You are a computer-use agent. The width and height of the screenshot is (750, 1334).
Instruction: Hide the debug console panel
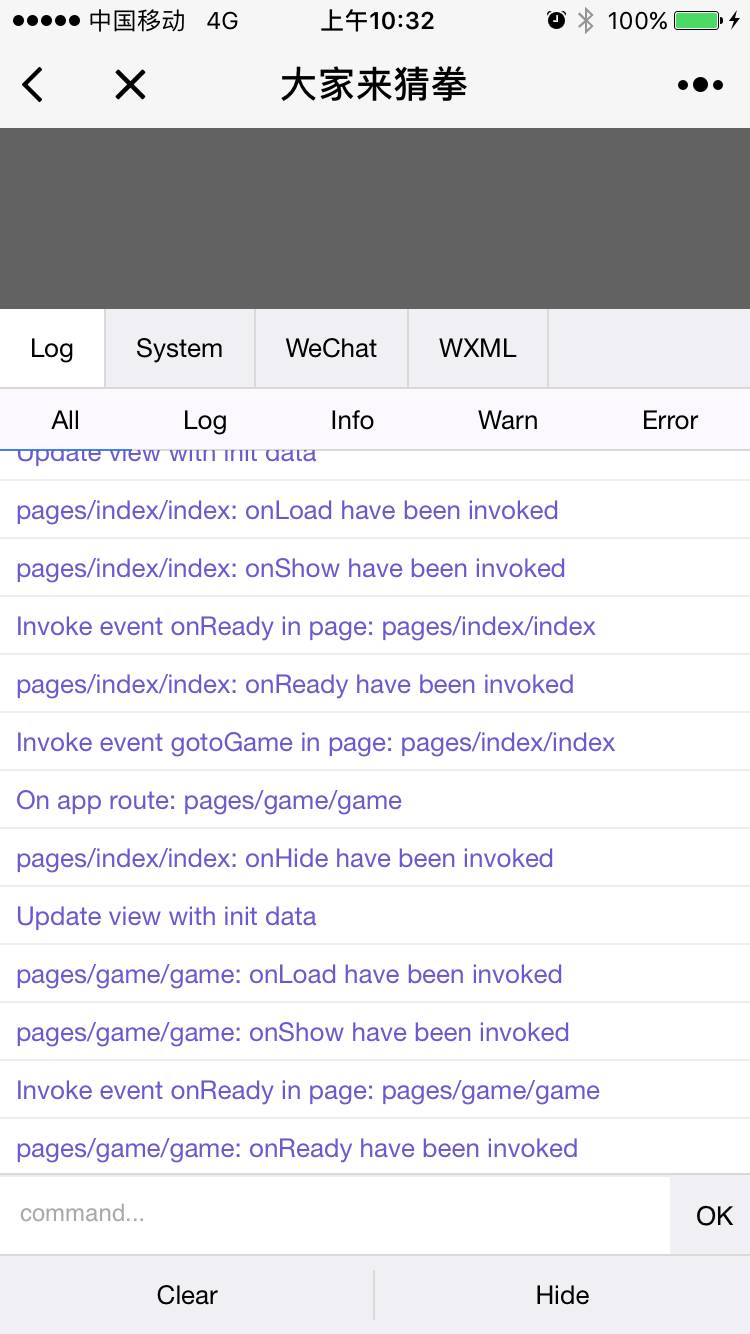pyautogui.click(x=562, y=1295)
